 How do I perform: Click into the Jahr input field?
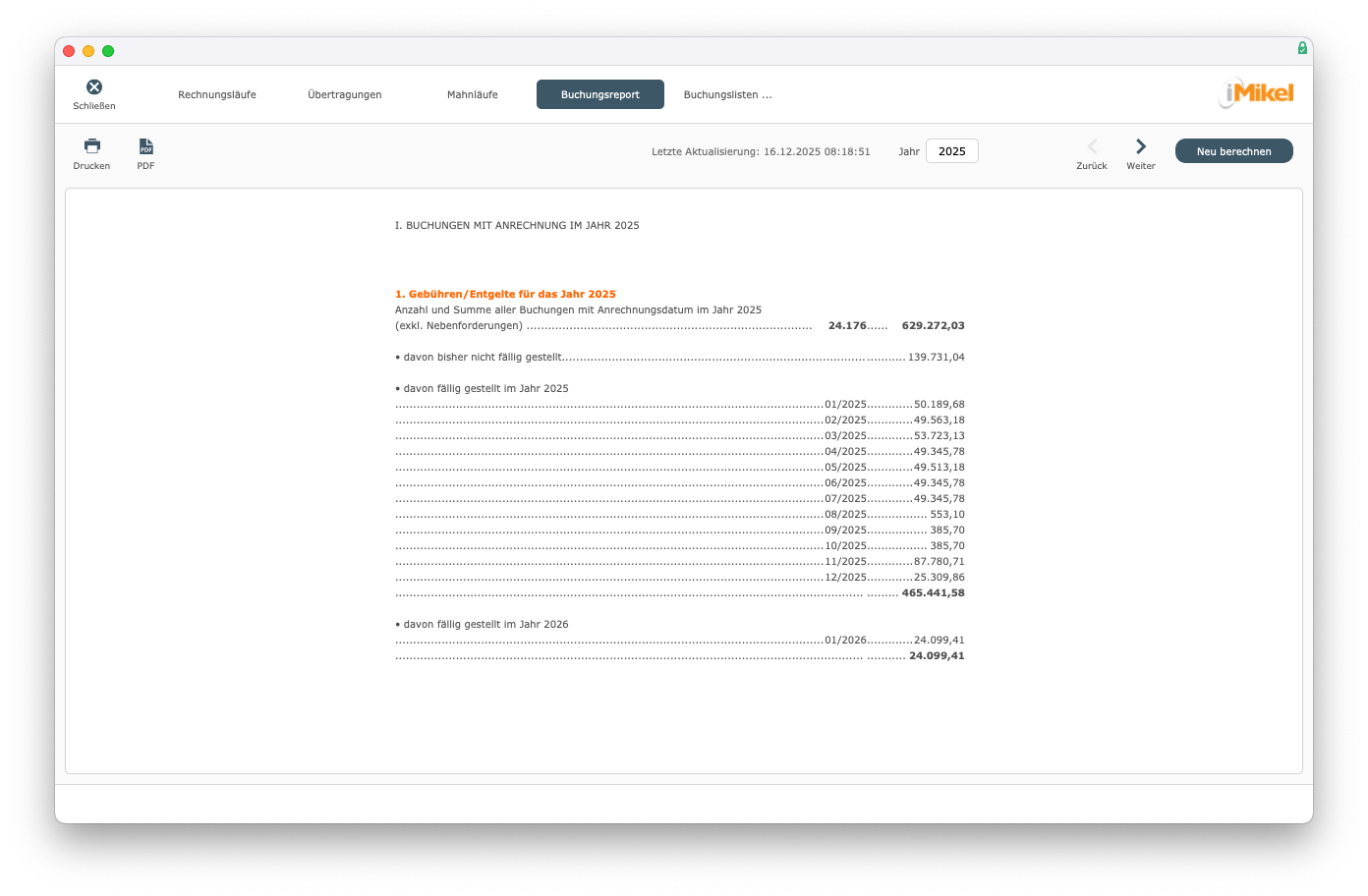pyautogui.click(x=951, y=151)
